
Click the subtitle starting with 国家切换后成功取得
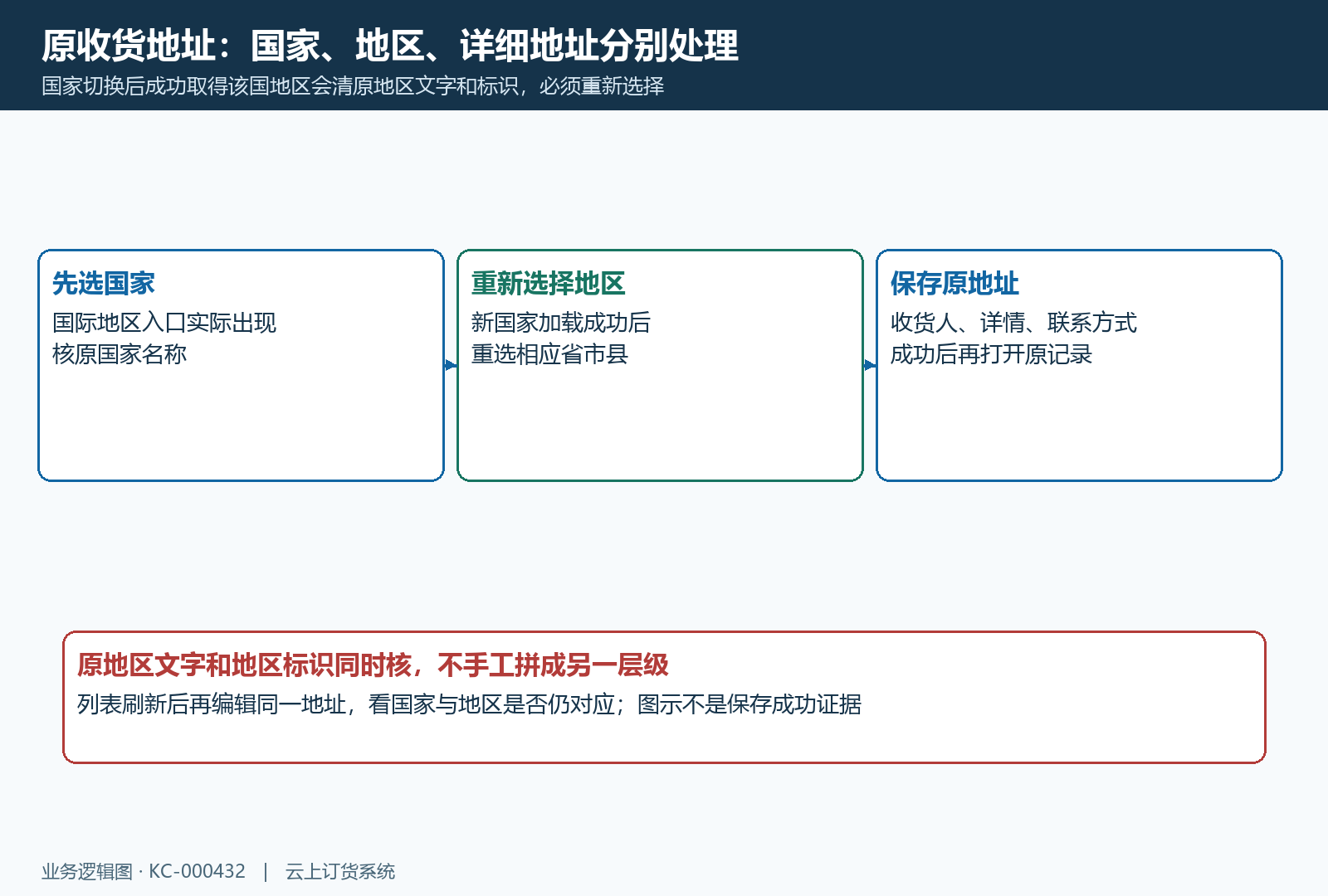pos(353,86)
